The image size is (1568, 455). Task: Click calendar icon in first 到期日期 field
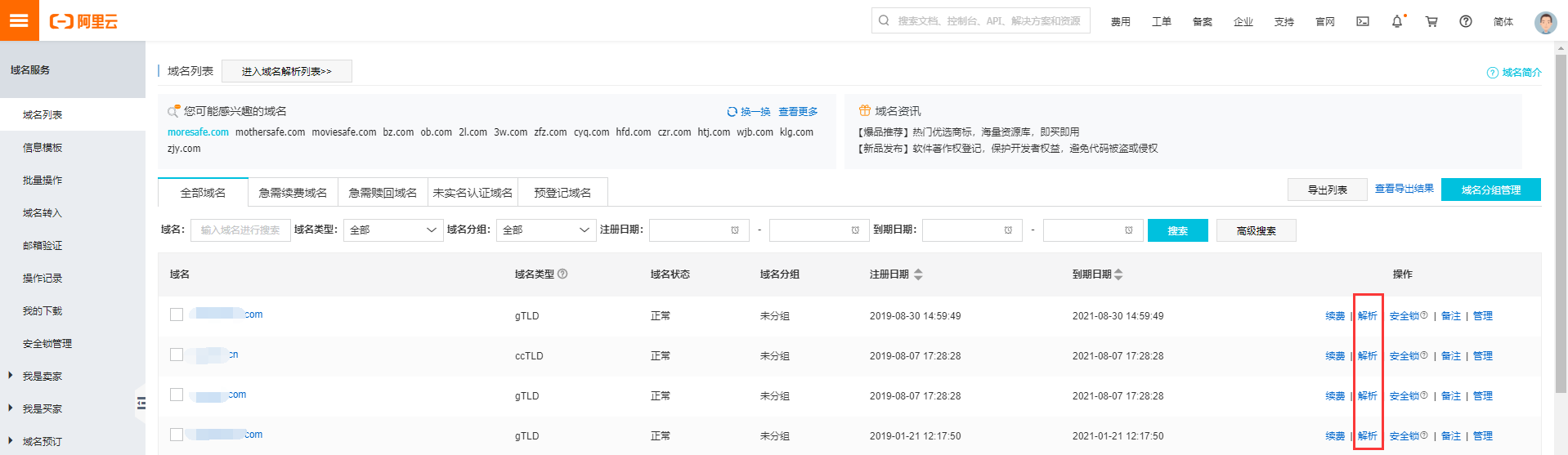click(x=1008, y=230)
